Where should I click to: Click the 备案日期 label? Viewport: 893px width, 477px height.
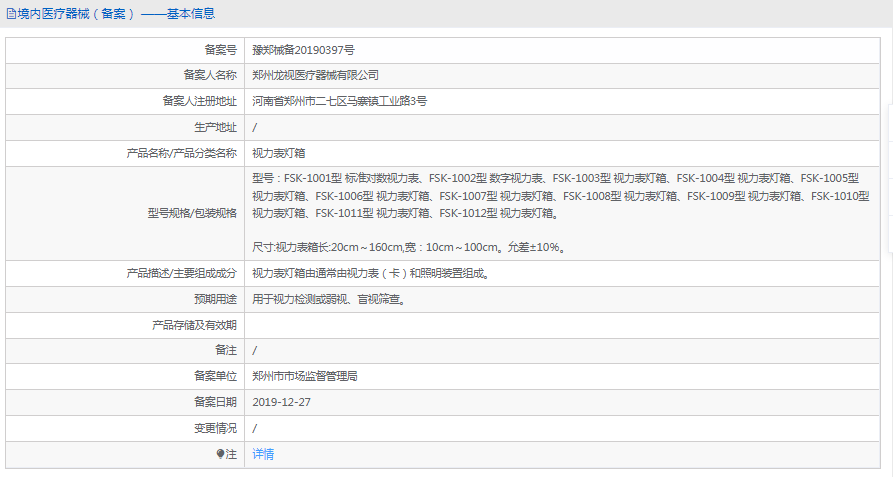click(x=215, y=402)
